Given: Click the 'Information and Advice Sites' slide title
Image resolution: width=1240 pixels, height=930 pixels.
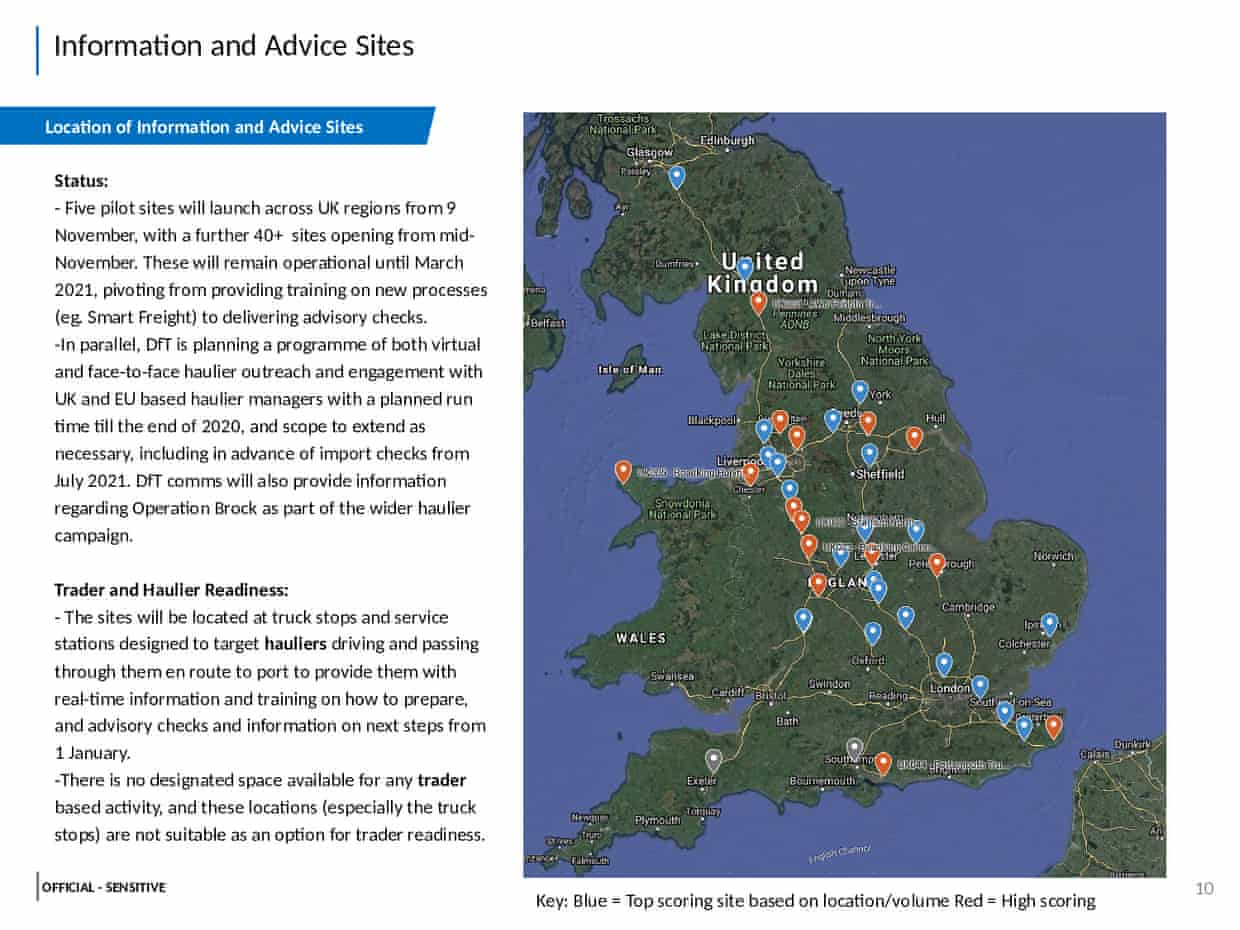Looking at the screenshot, I should point(233,46).
